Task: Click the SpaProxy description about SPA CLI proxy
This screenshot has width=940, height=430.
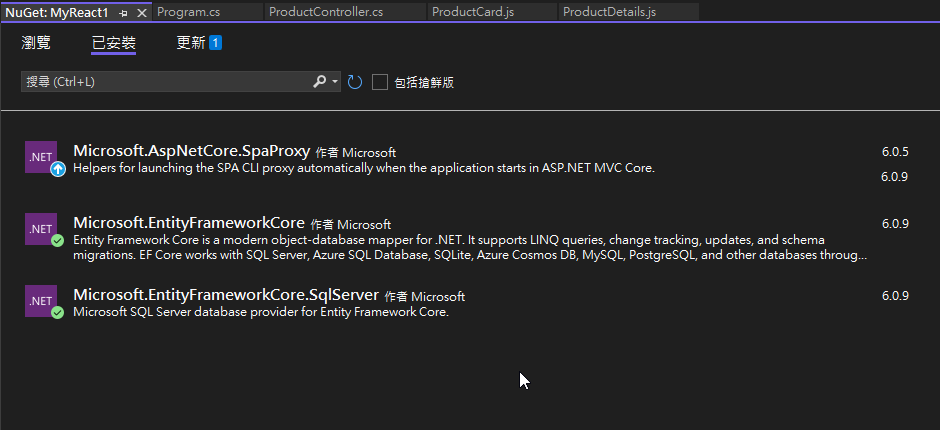Action: coord(364,168)
